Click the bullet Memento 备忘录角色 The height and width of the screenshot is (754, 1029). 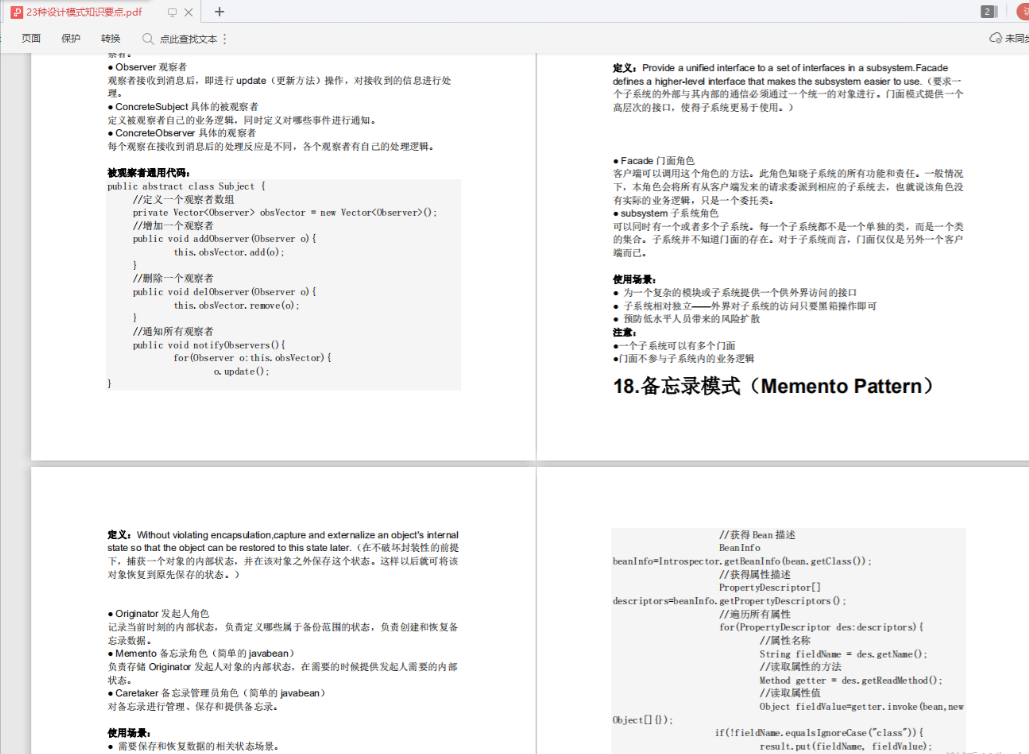coord(201,654)
